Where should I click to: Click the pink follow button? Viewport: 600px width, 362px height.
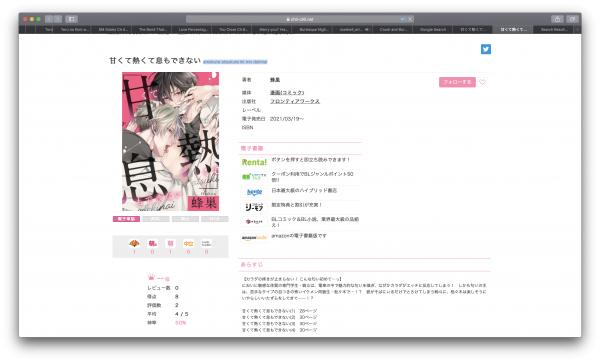[457, 82]
